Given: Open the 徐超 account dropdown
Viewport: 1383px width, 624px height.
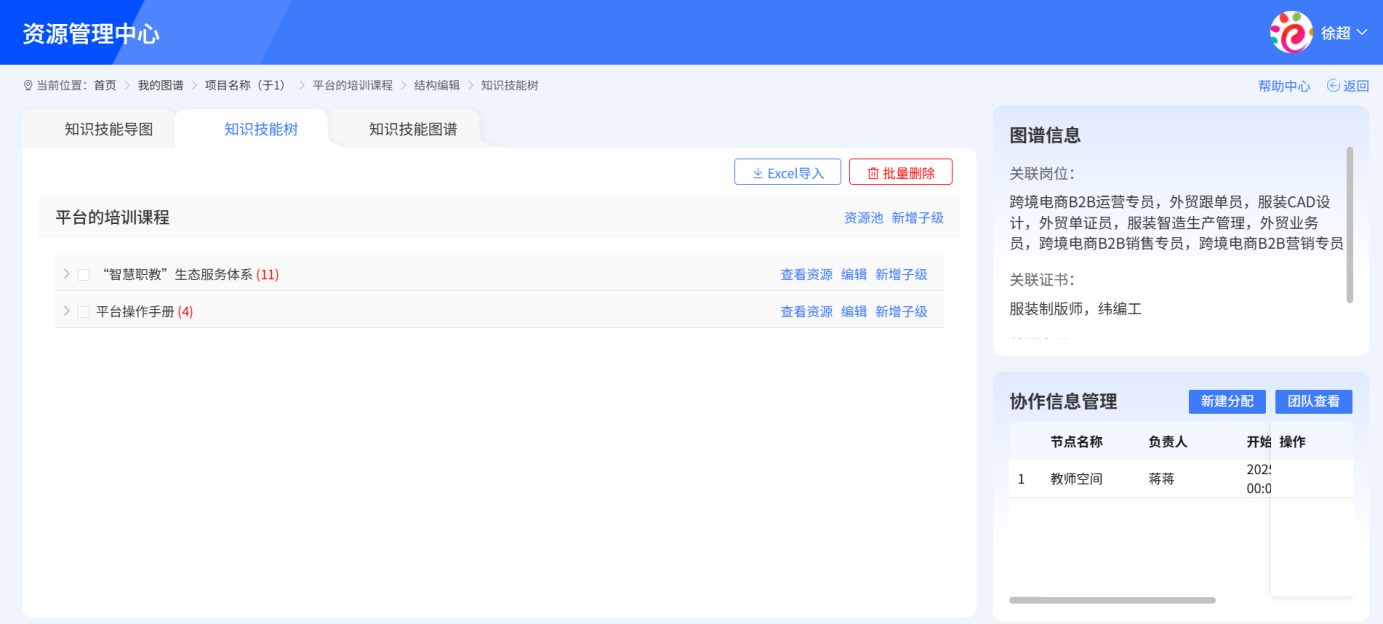Looking at the screenshot, I should (x=1340, y=31).
